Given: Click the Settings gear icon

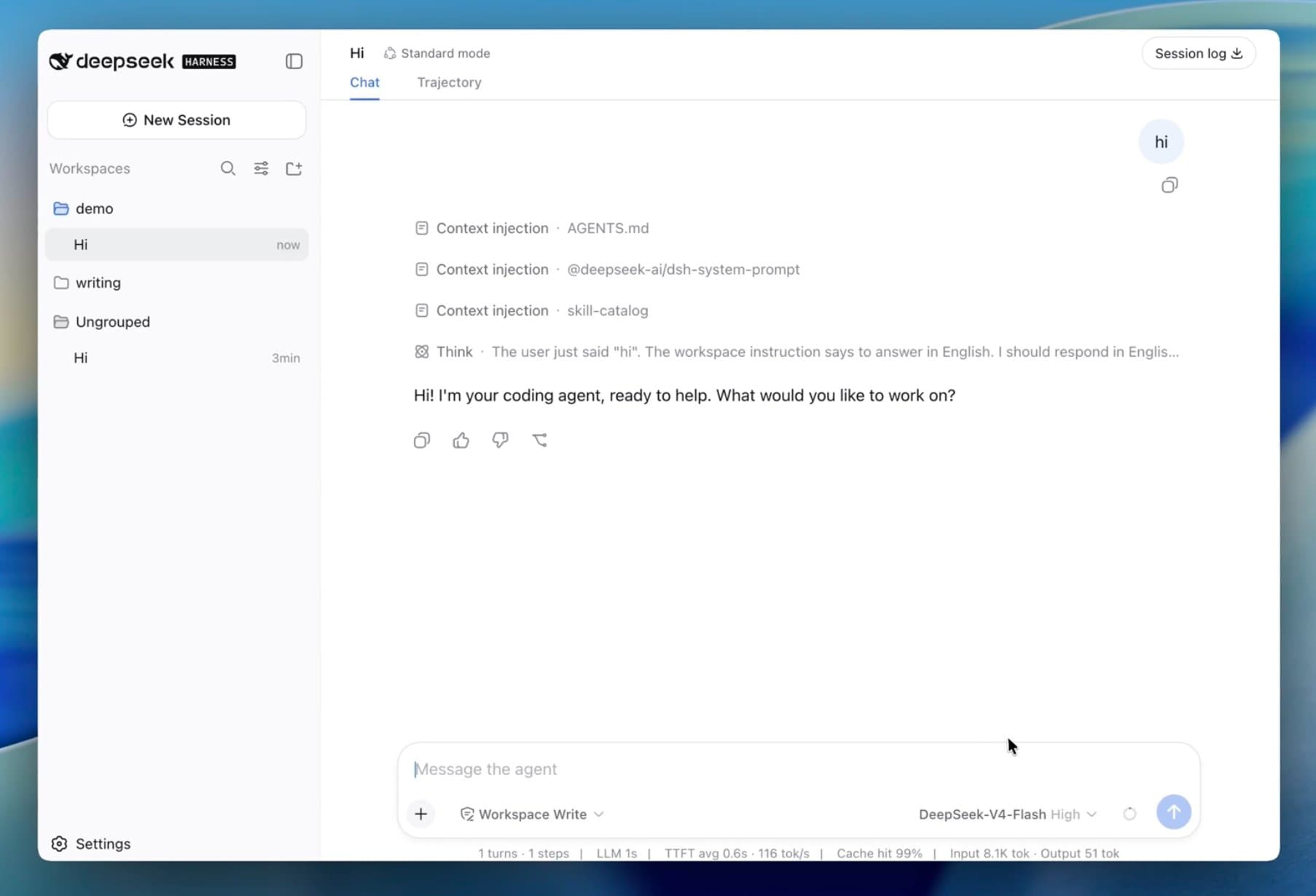Looking at the screenshot, I should pos(60,844).
